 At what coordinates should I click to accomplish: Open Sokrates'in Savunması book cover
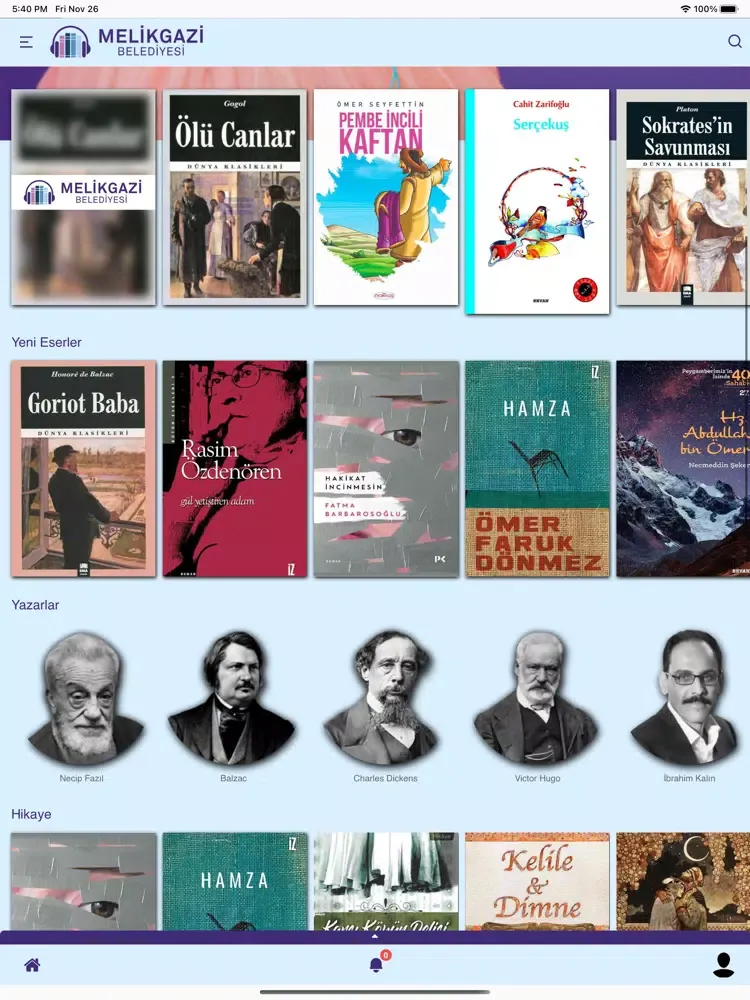[683, 197]
